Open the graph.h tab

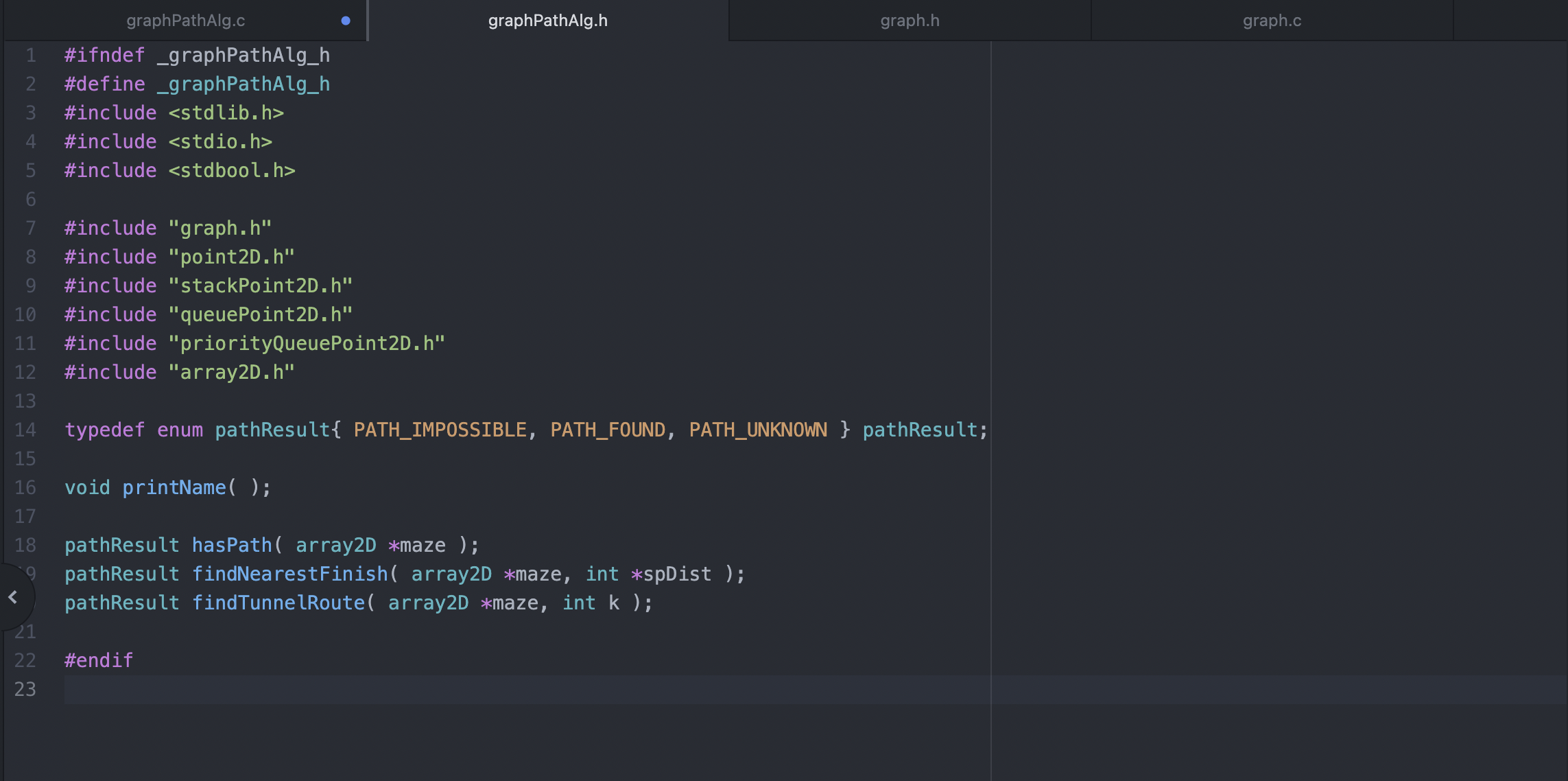click(x=910, y=21)
